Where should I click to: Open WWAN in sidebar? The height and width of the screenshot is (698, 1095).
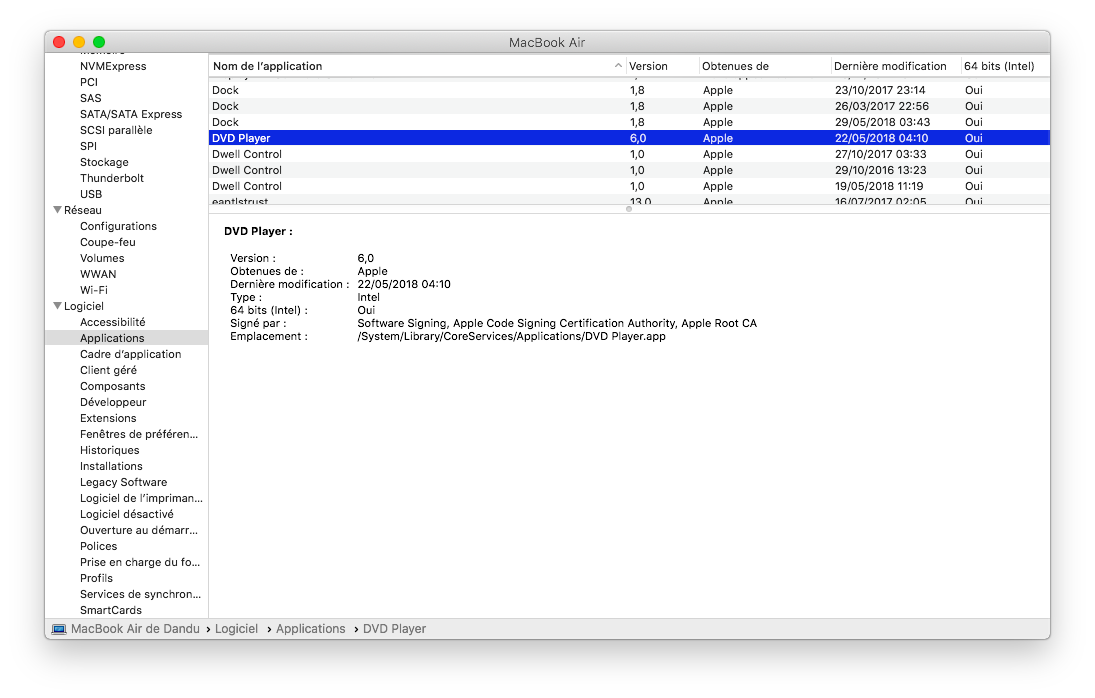pyautogui.click(x=98, y=274)
